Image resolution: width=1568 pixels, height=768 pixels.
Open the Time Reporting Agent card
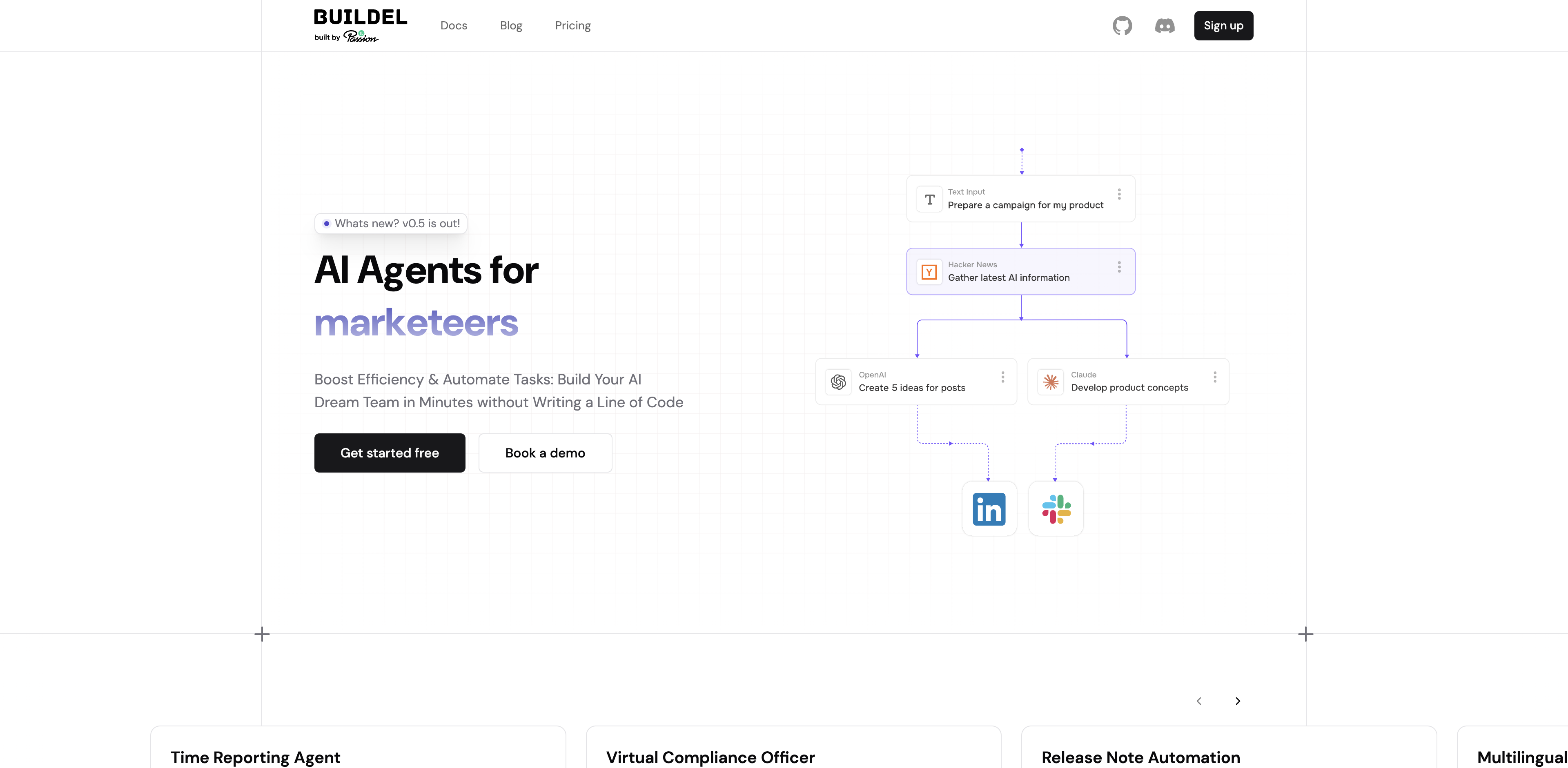pos(358,747)
